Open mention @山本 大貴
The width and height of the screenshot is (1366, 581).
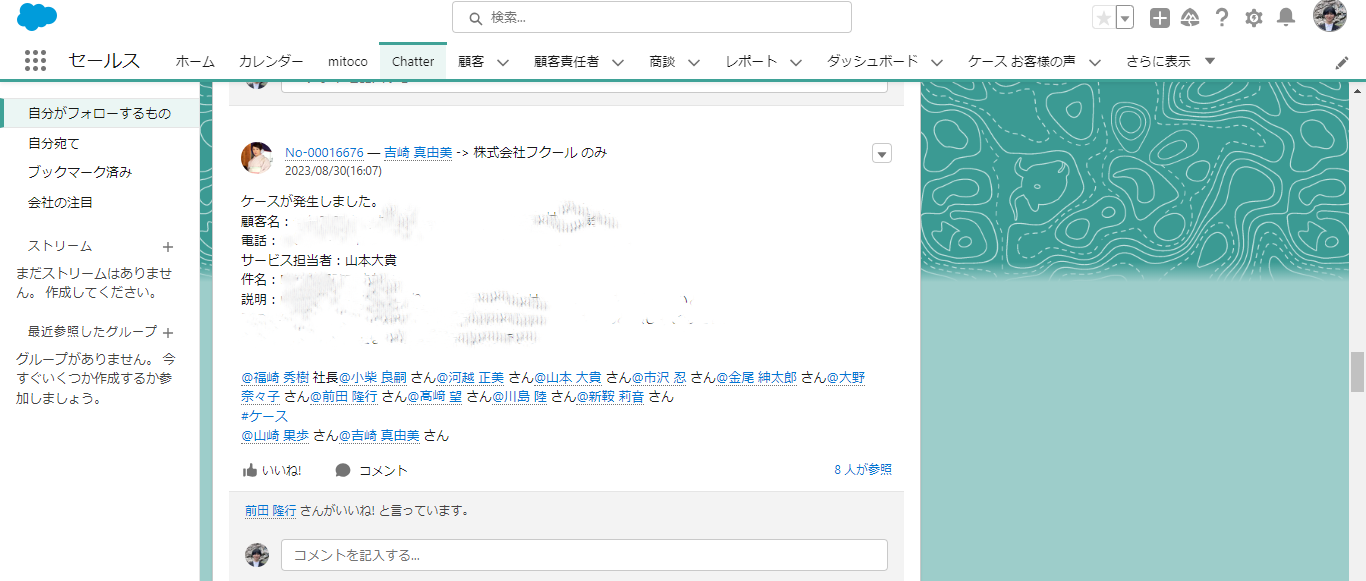[x=567, y=378]
